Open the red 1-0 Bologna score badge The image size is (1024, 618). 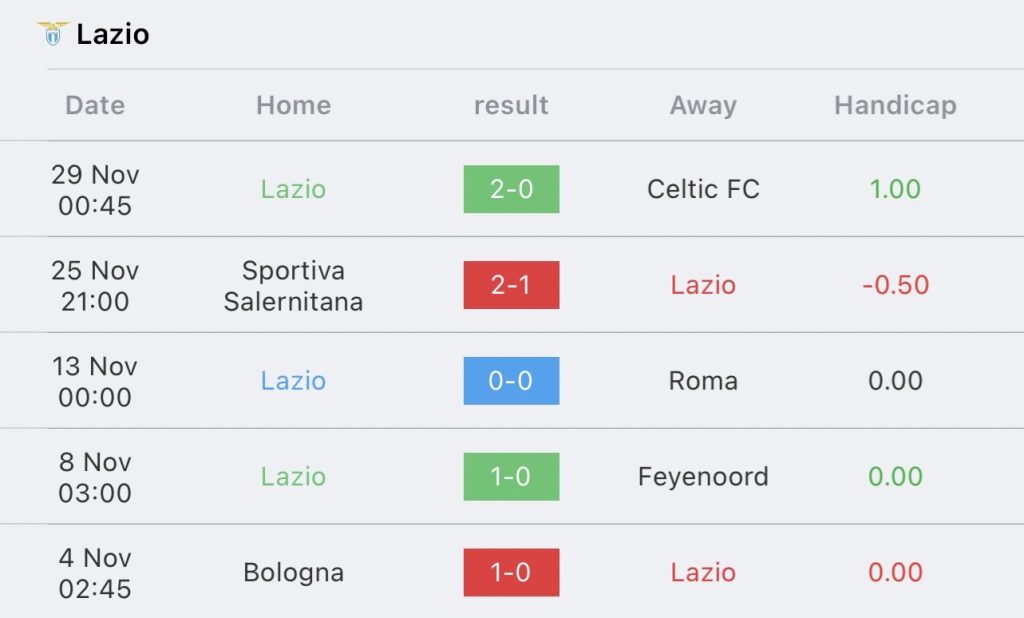click(511, 572)
